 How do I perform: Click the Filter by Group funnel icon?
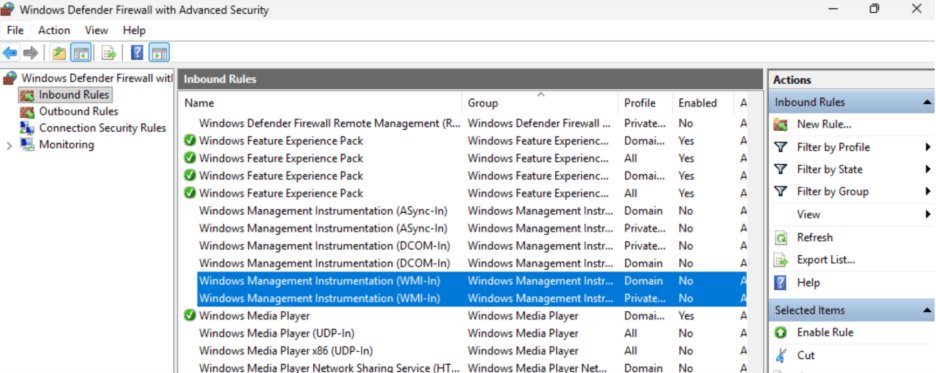781,192
